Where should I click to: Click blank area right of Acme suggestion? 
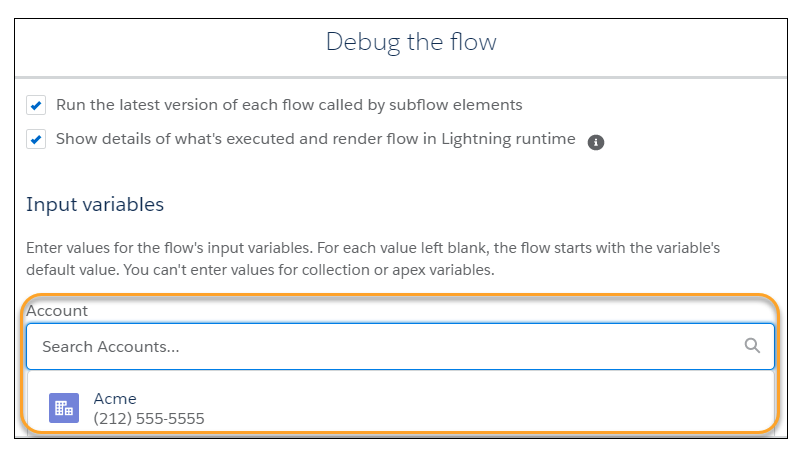(x=488, y=408)
